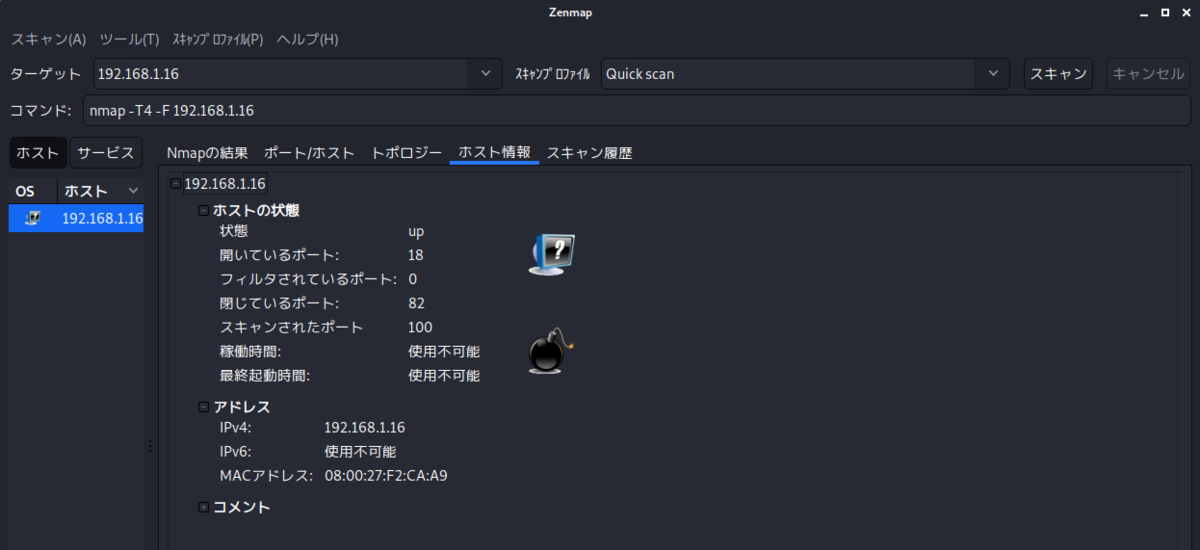1200x550 pixels.
Task: Click the 最終起動時間 label
Action: (x=265, y=376)
